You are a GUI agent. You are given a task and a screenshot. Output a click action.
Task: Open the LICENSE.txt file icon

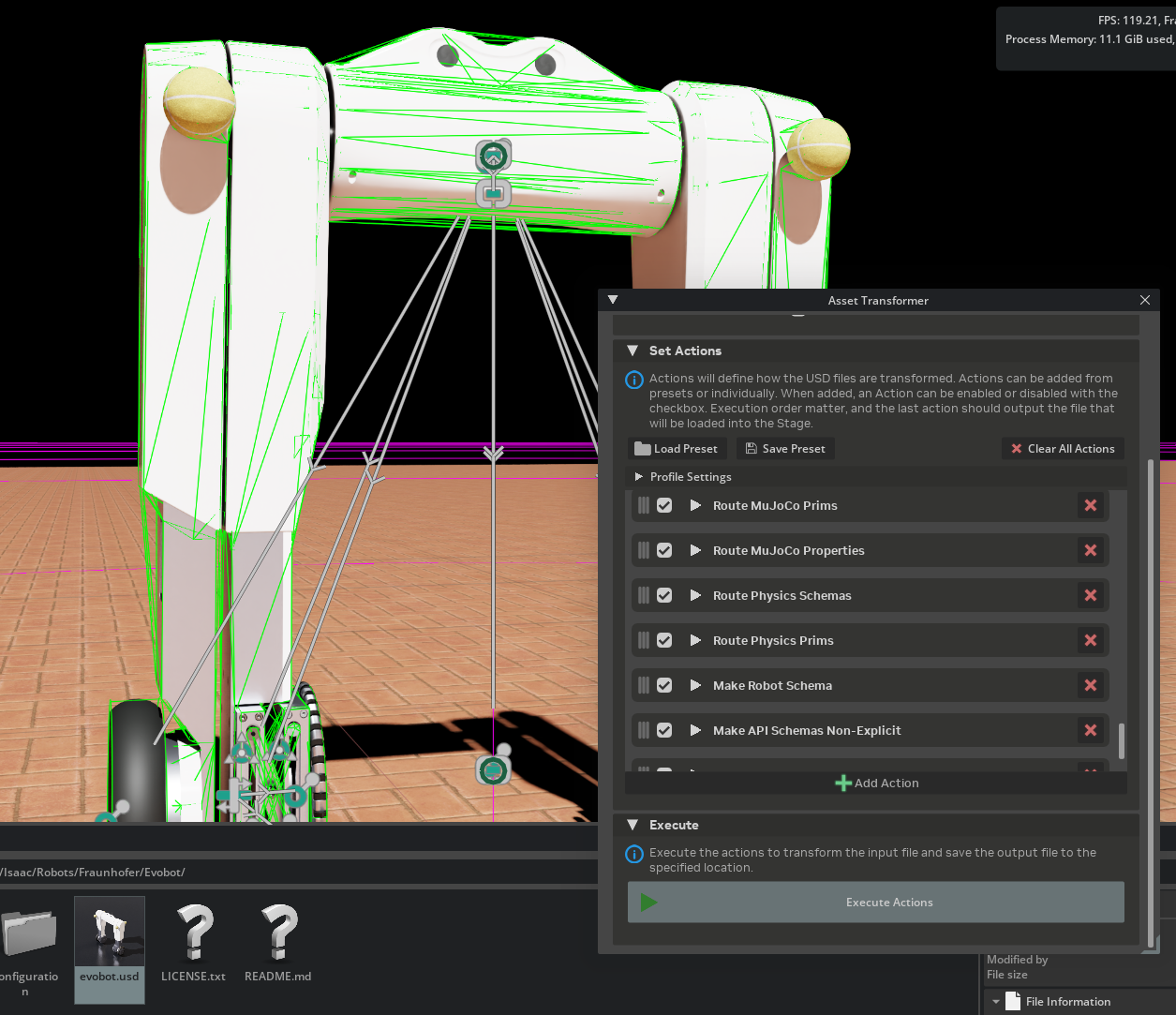(x=194, y=933)
